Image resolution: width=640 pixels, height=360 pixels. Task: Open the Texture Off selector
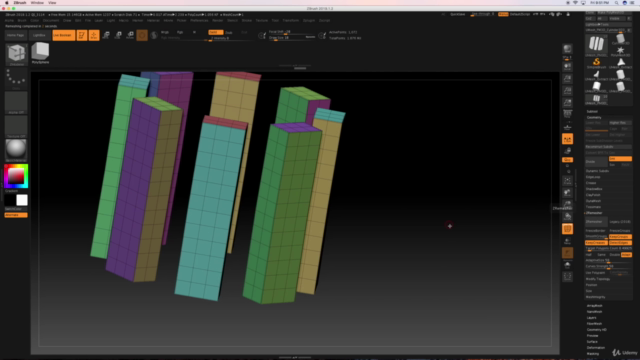click(x=16, y=126)
